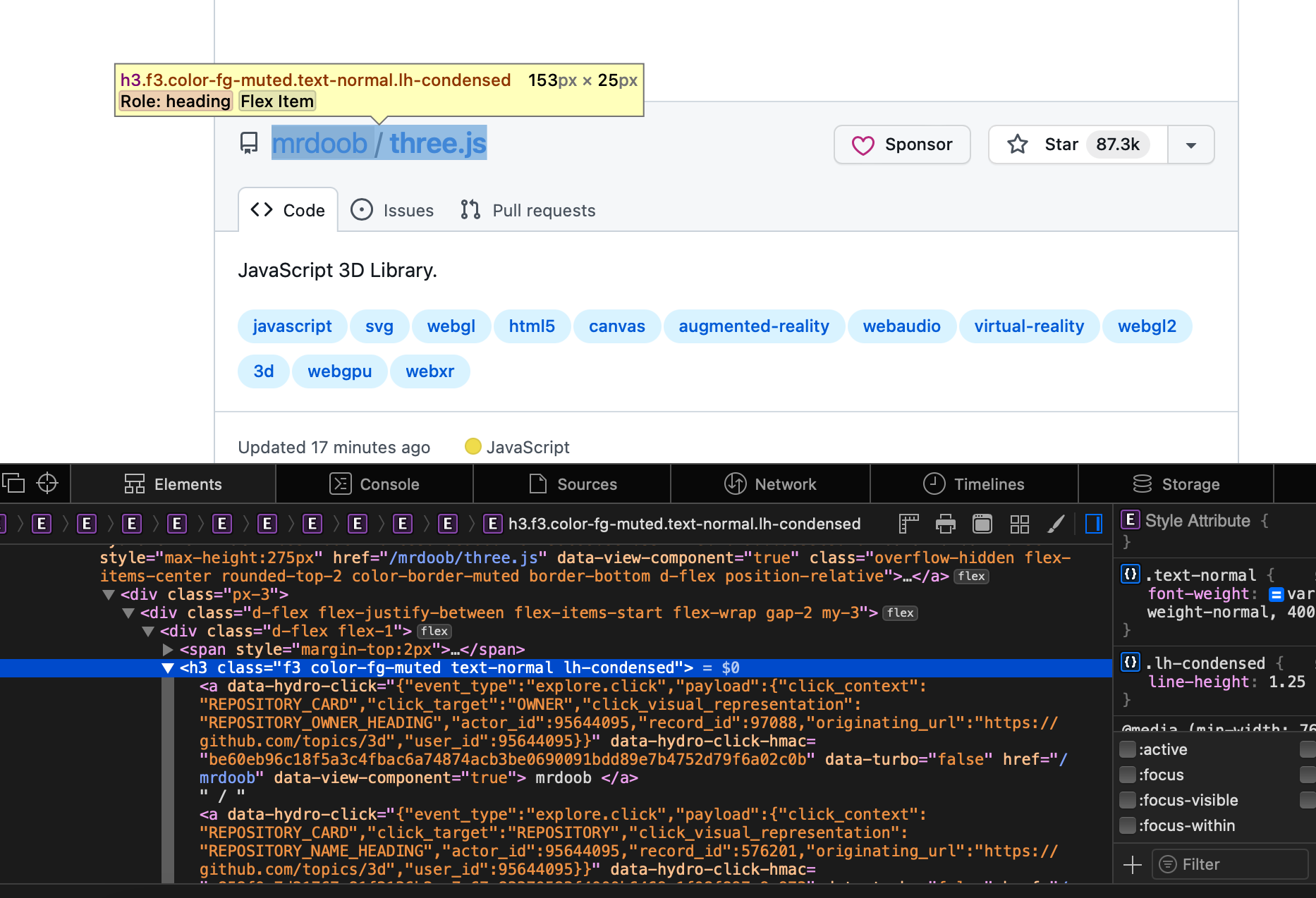This screenshot has width=1316, height=898.
Task: Click the flex badge beside the d-flex flex-1 div
Action: tap(434, 632)
